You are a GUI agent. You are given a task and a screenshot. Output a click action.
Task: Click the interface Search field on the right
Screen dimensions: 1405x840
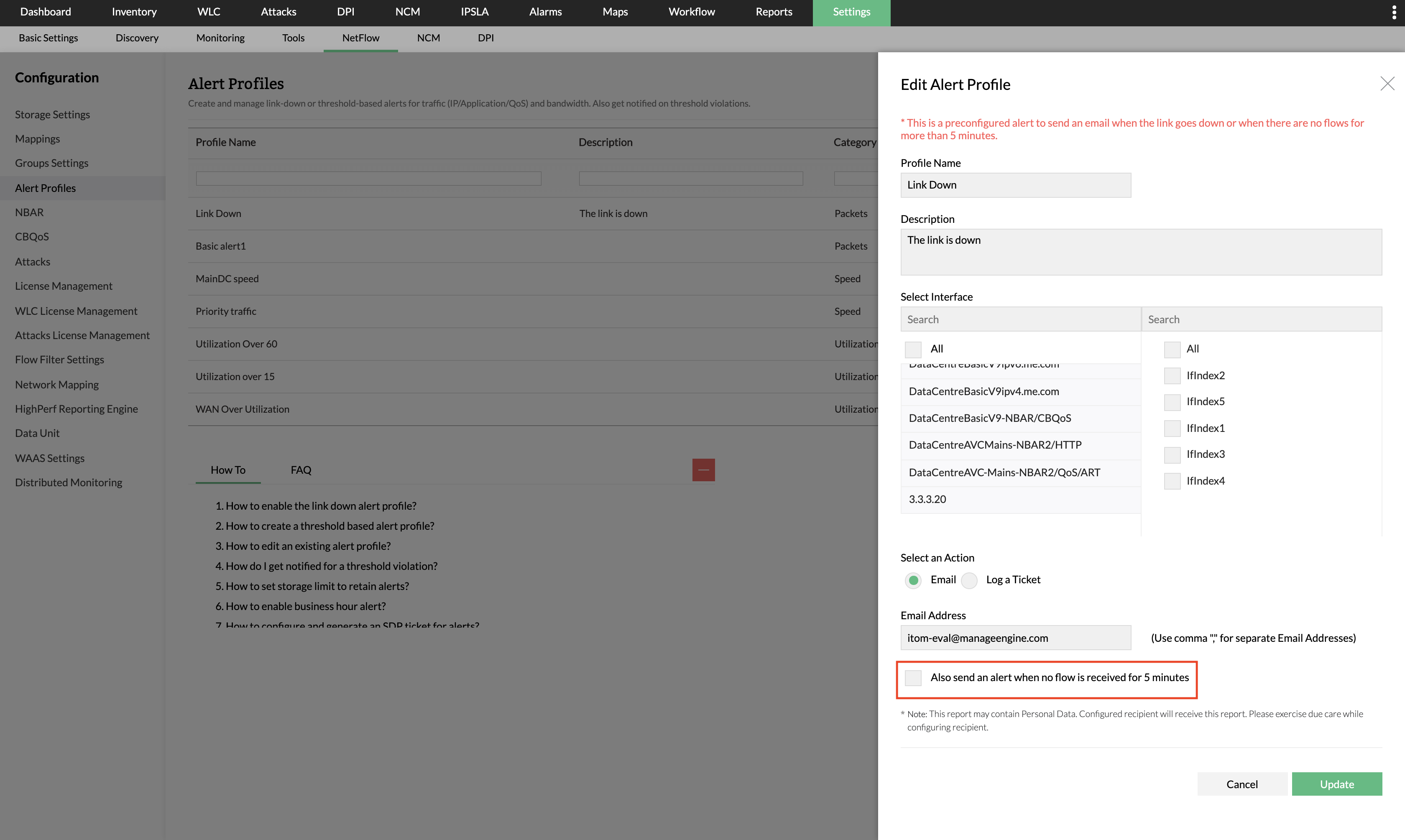coord(1261,319)
